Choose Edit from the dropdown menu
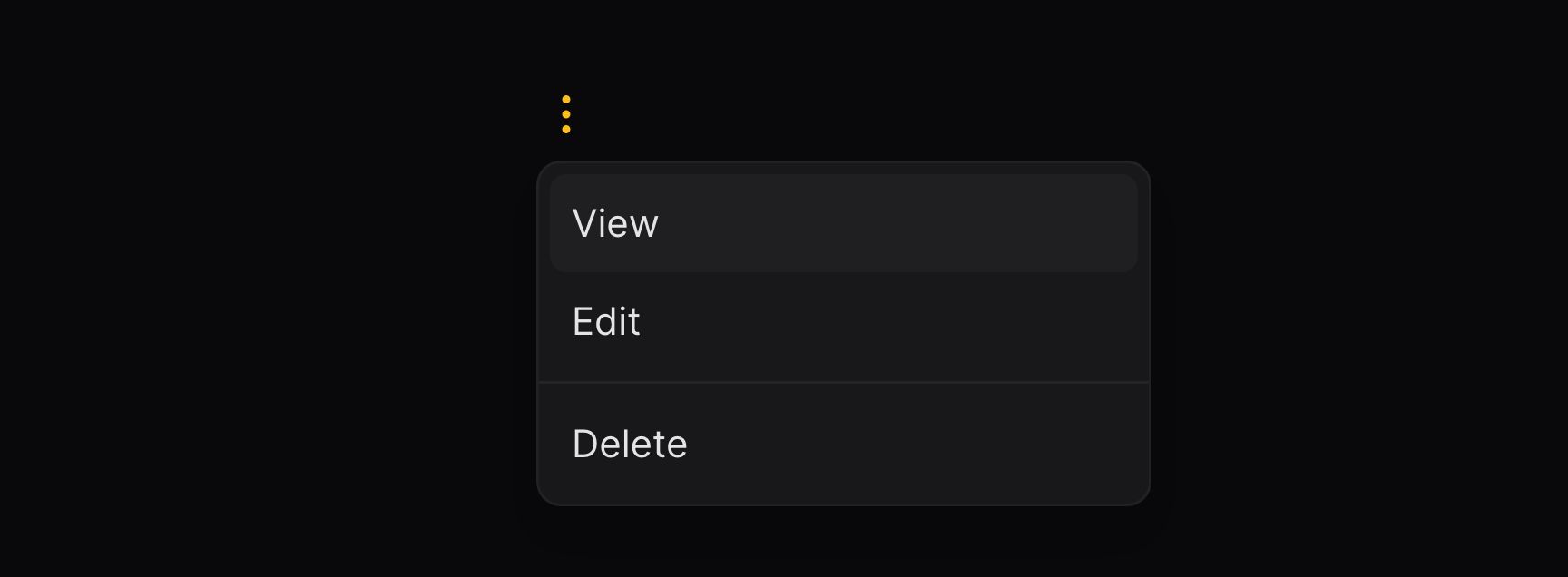 [x=844, y=321]
